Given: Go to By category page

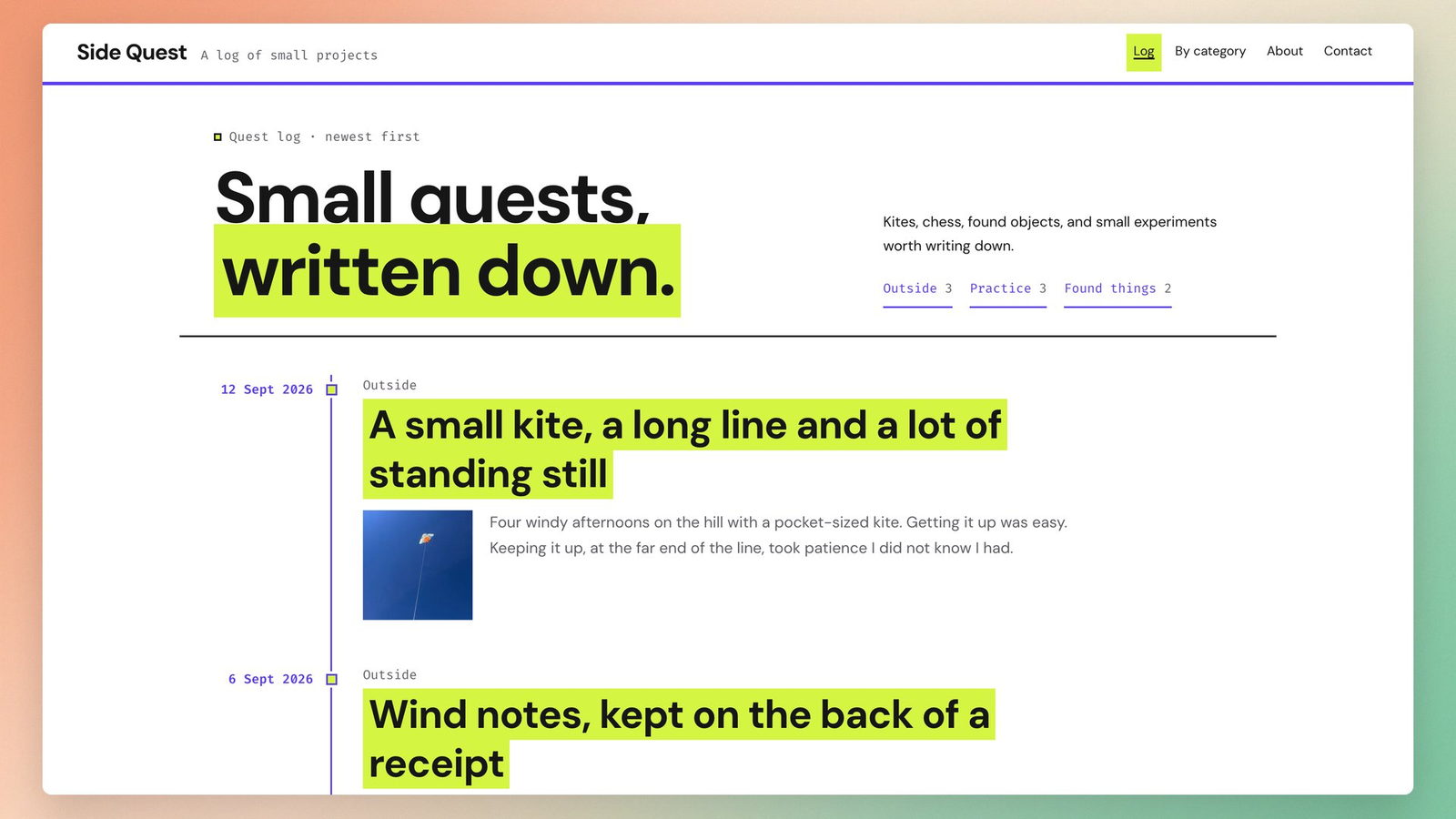Looking at the screenshot, I should [1210, 51].
